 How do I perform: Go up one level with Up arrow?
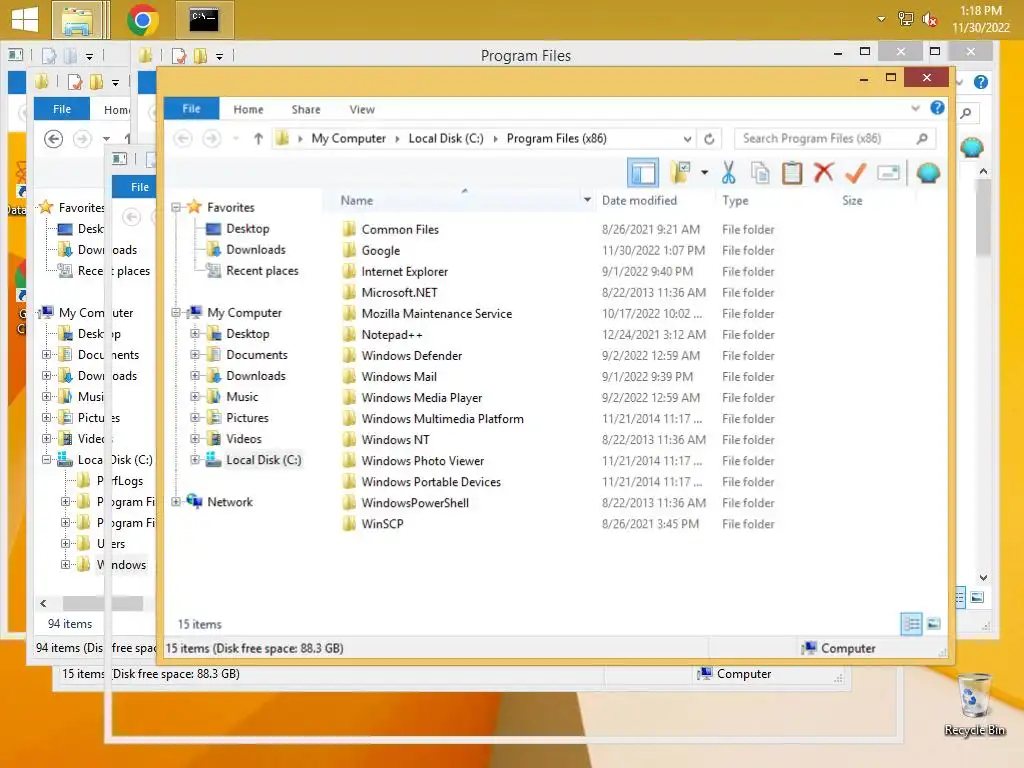point(259,138)
